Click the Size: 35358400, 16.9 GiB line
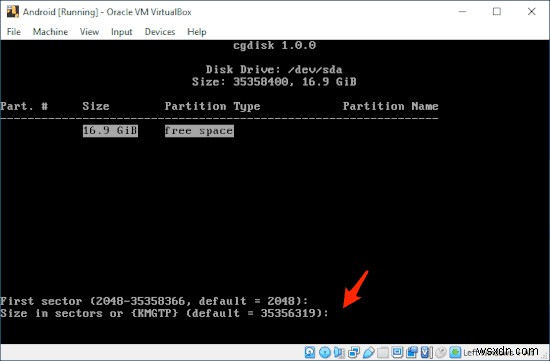The image size is (550, 361). point(274,82)
